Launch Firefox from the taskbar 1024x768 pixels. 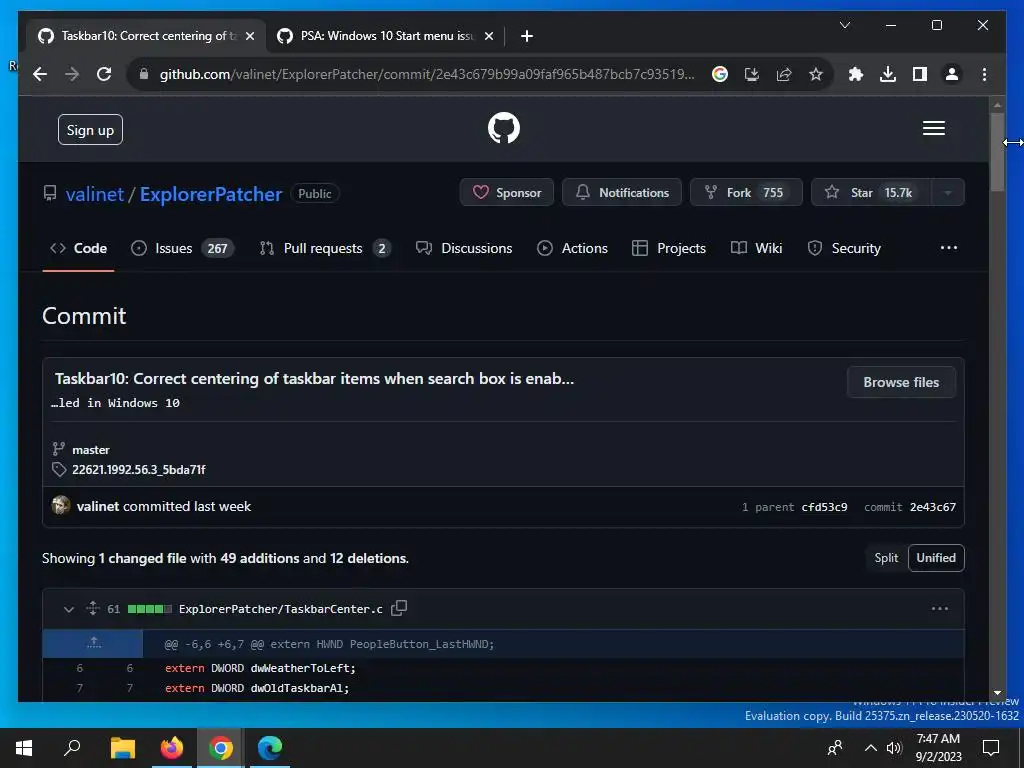click(172, 748)
